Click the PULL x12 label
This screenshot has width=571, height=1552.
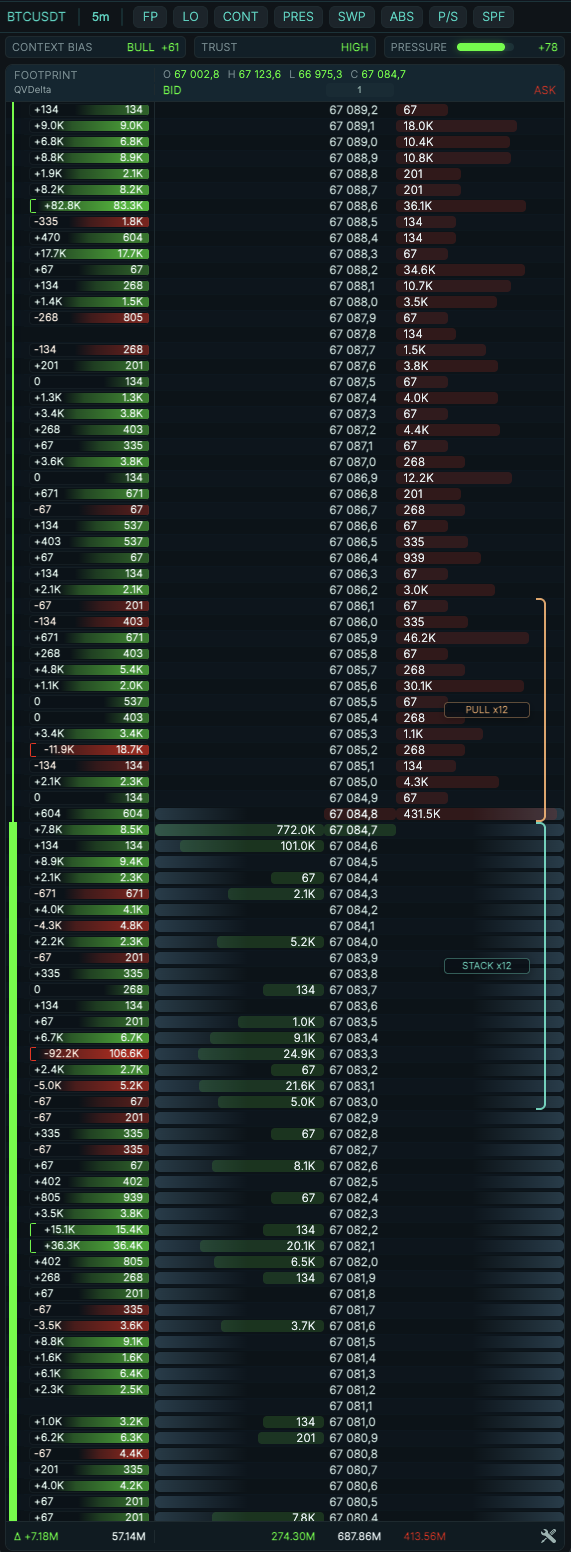click(x=487, y=709)
